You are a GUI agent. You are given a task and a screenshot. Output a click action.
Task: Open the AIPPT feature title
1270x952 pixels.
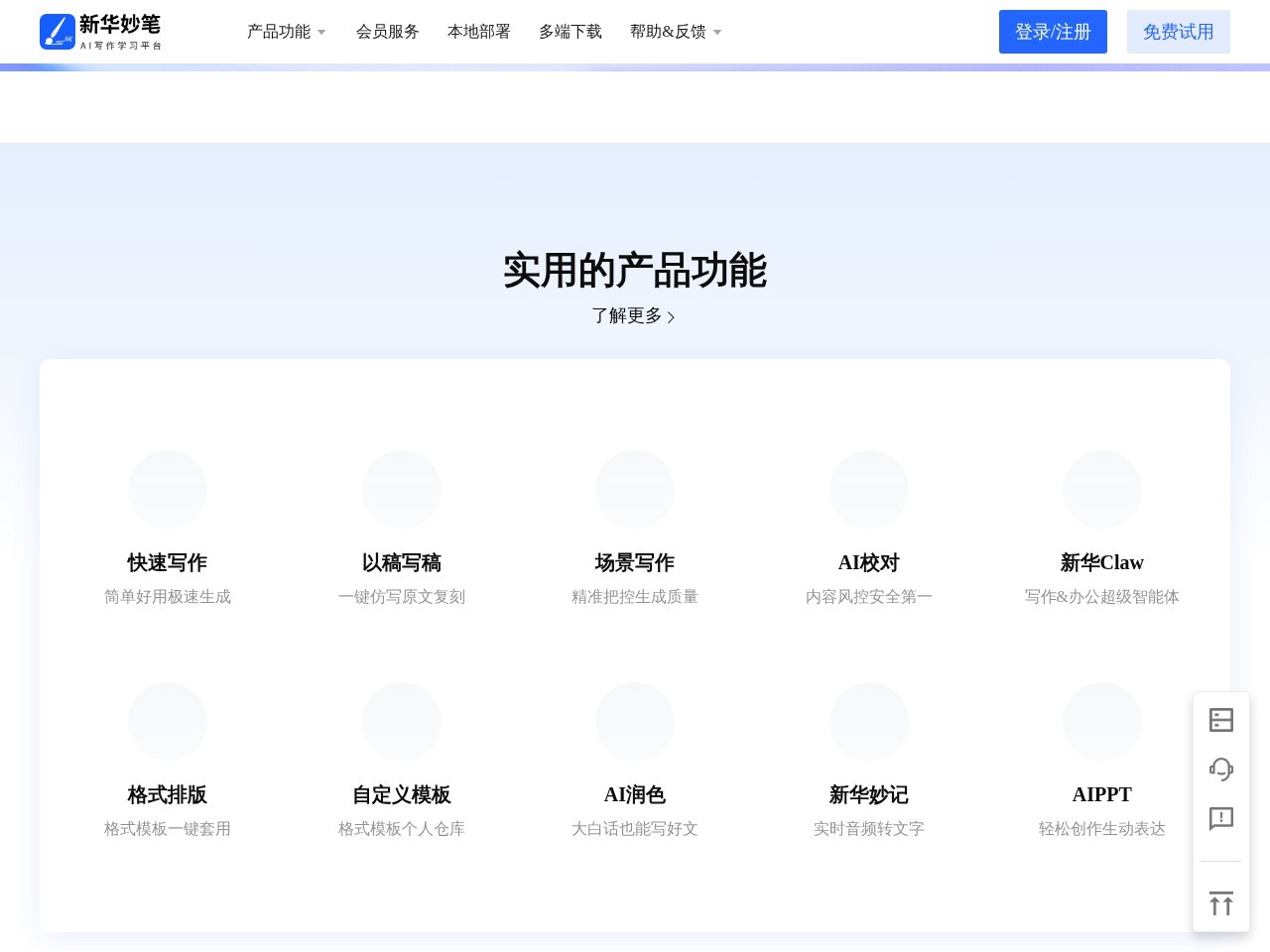pyautogui.click(x=1102, y=794)
